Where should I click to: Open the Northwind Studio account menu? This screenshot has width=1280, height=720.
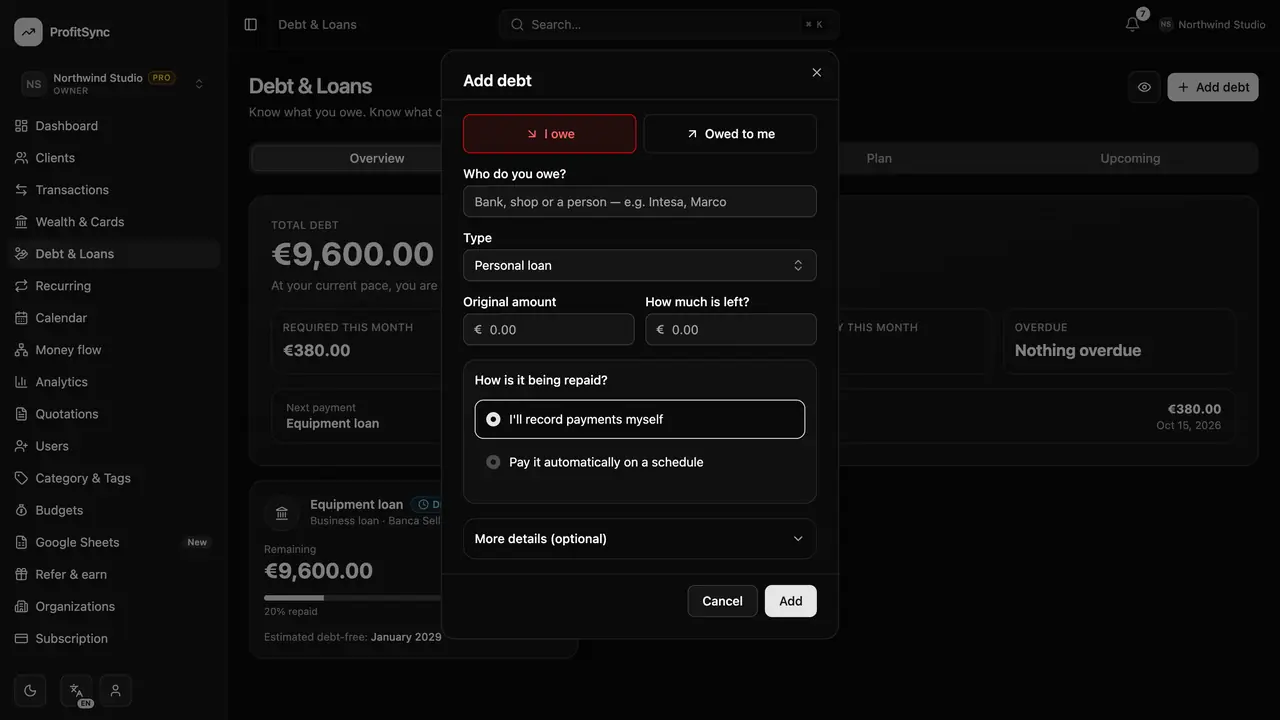(x=1212, y=24)
